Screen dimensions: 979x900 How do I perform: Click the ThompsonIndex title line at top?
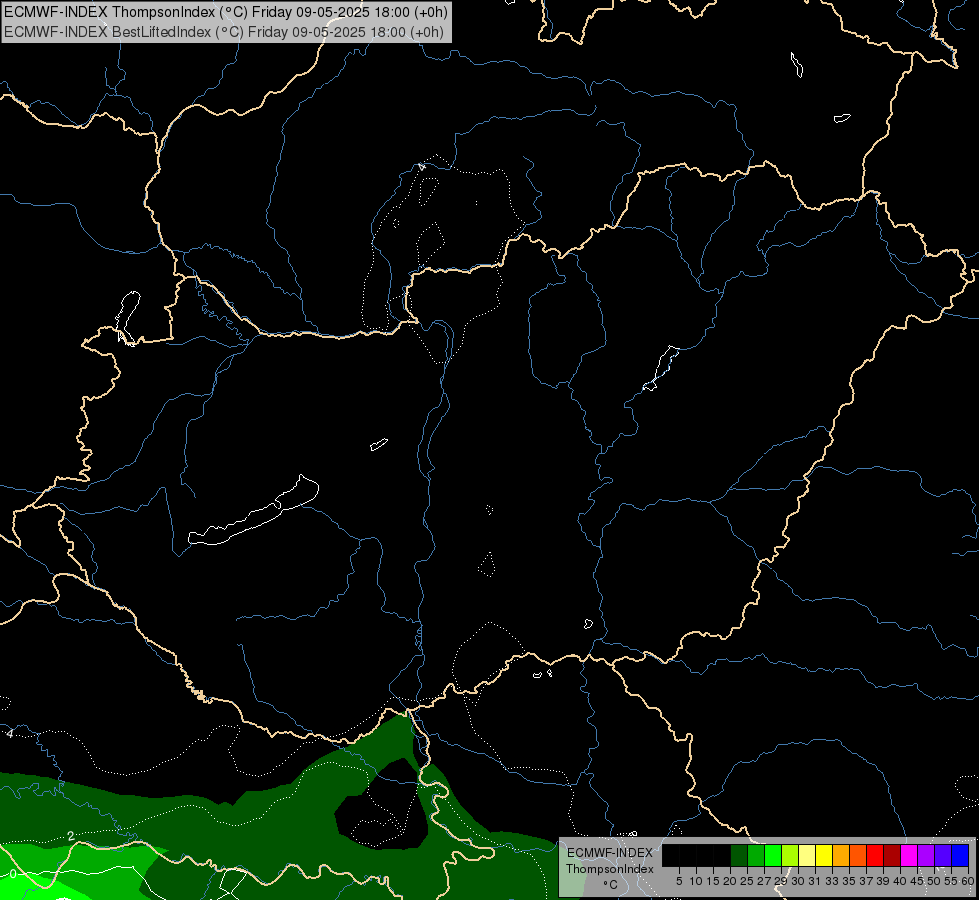(x=225, y=12)
